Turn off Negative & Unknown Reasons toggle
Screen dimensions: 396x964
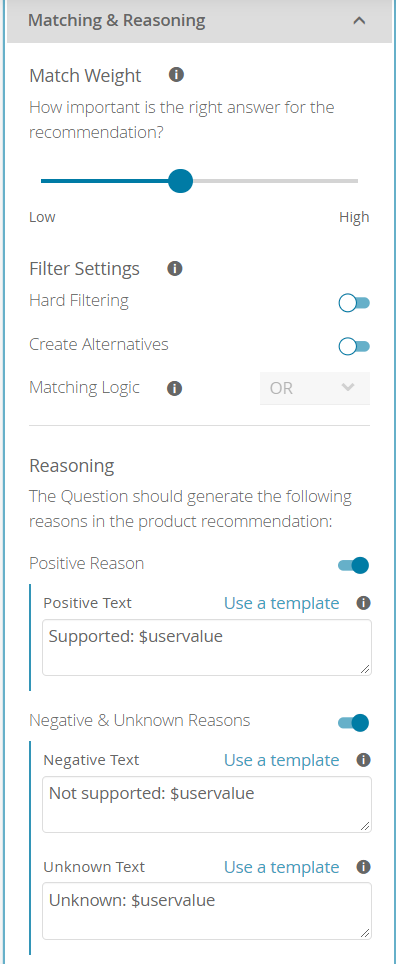click(354, 722)
